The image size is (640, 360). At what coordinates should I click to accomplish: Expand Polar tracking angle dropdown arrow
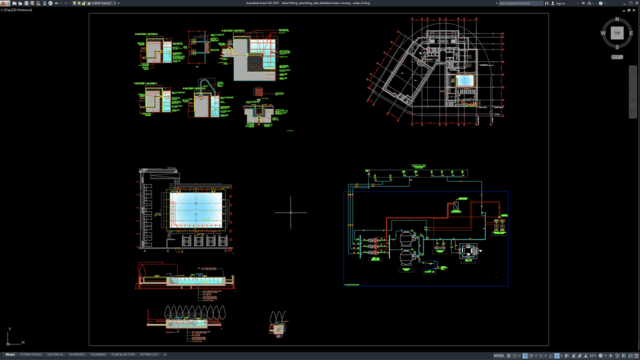tap(536, 356)
